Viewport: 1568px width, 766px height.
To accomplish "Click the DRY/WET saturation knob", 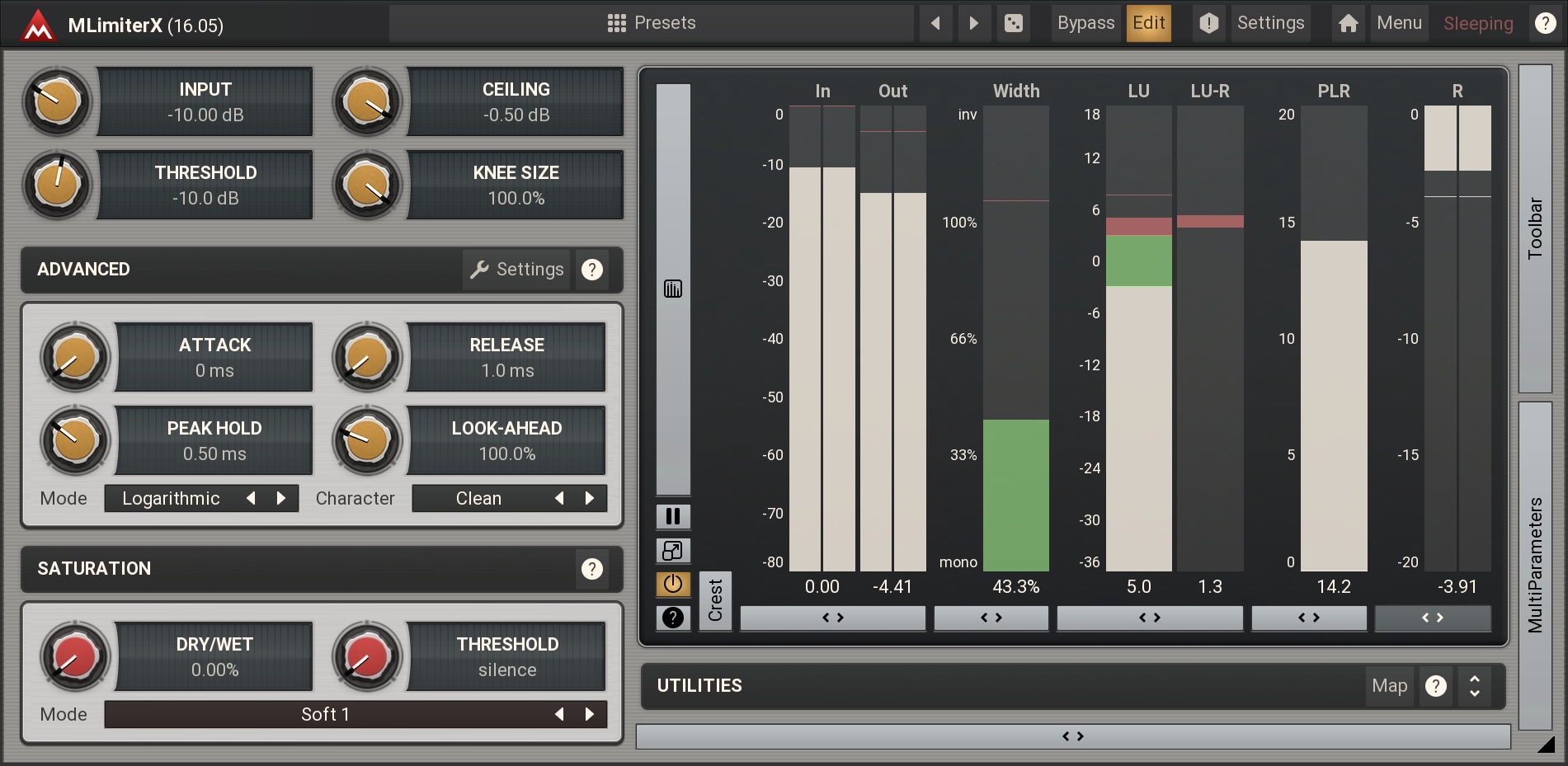I will click(x=75, y=656).
